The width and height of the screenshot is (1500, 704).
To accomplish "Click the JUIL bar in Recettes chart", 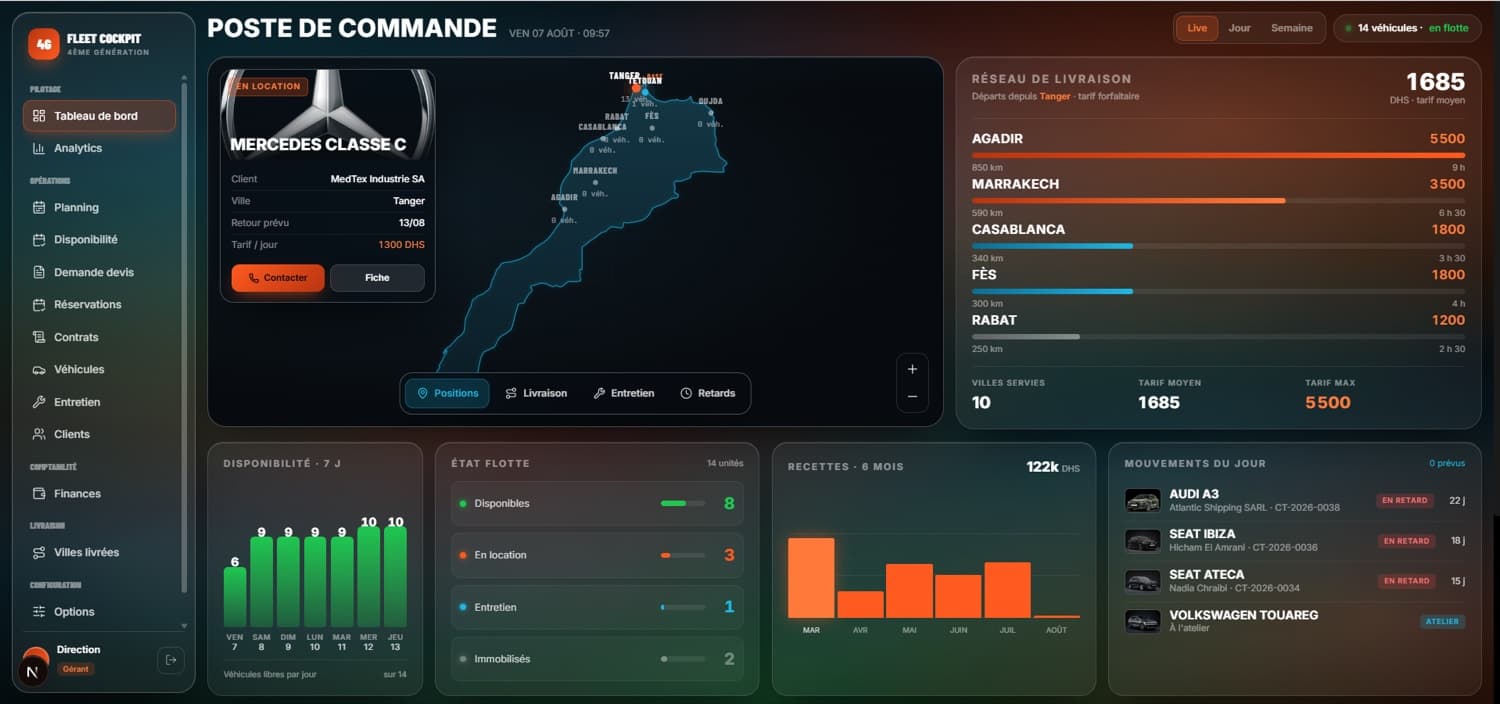I will point(1007,590).
